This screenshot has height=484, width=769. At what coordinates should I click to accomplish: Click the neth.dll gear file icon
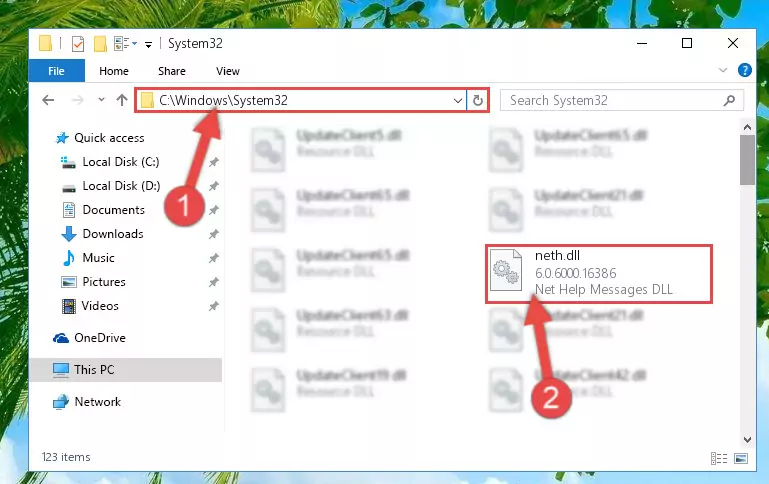pyautogui.click(x=506, y=270)
